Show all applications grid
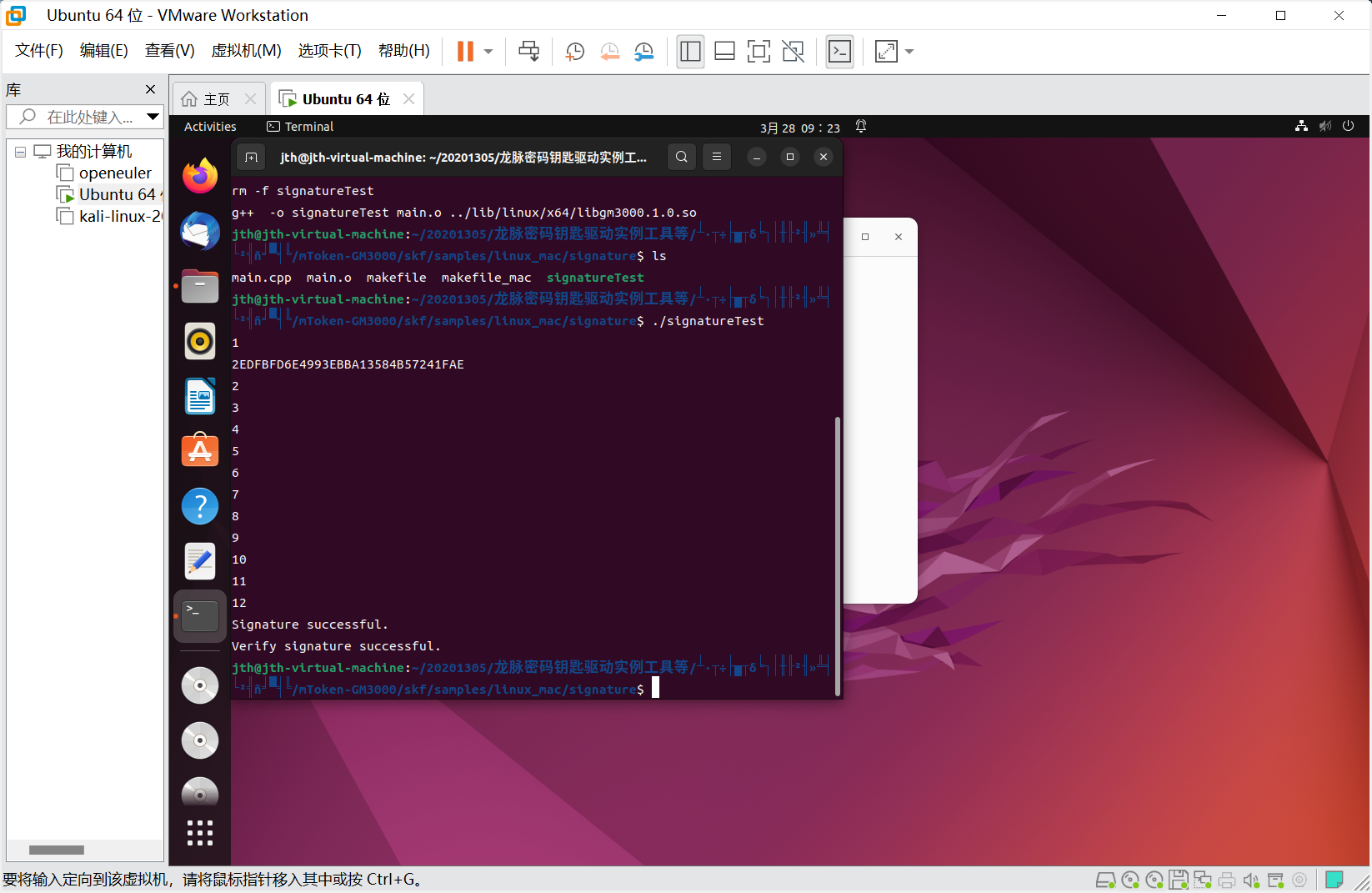This screenshot has height=893, width=1372. [200, 833]
